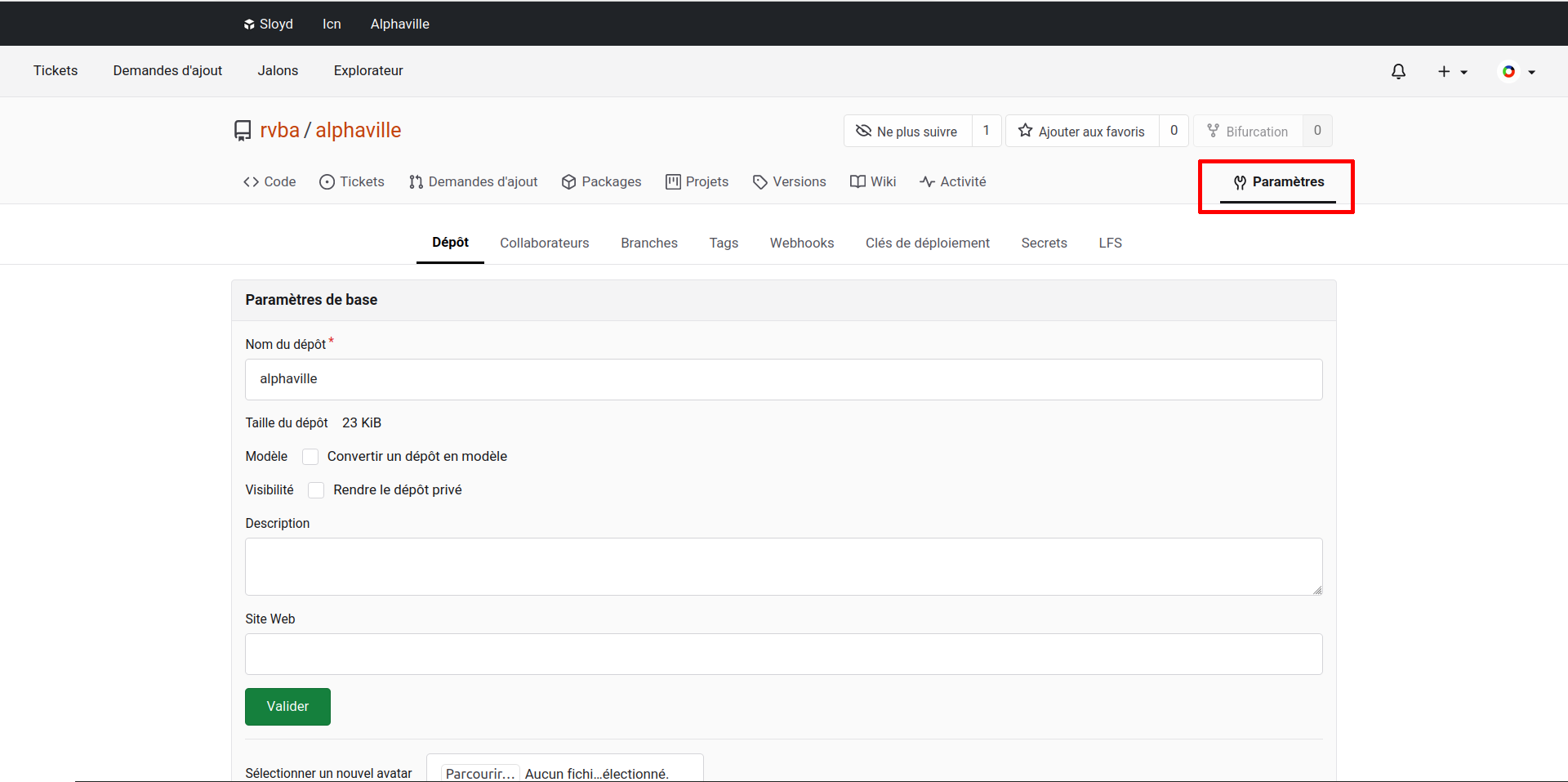
Task: Click the star icon to add favorite
Action: [1025, 131]
